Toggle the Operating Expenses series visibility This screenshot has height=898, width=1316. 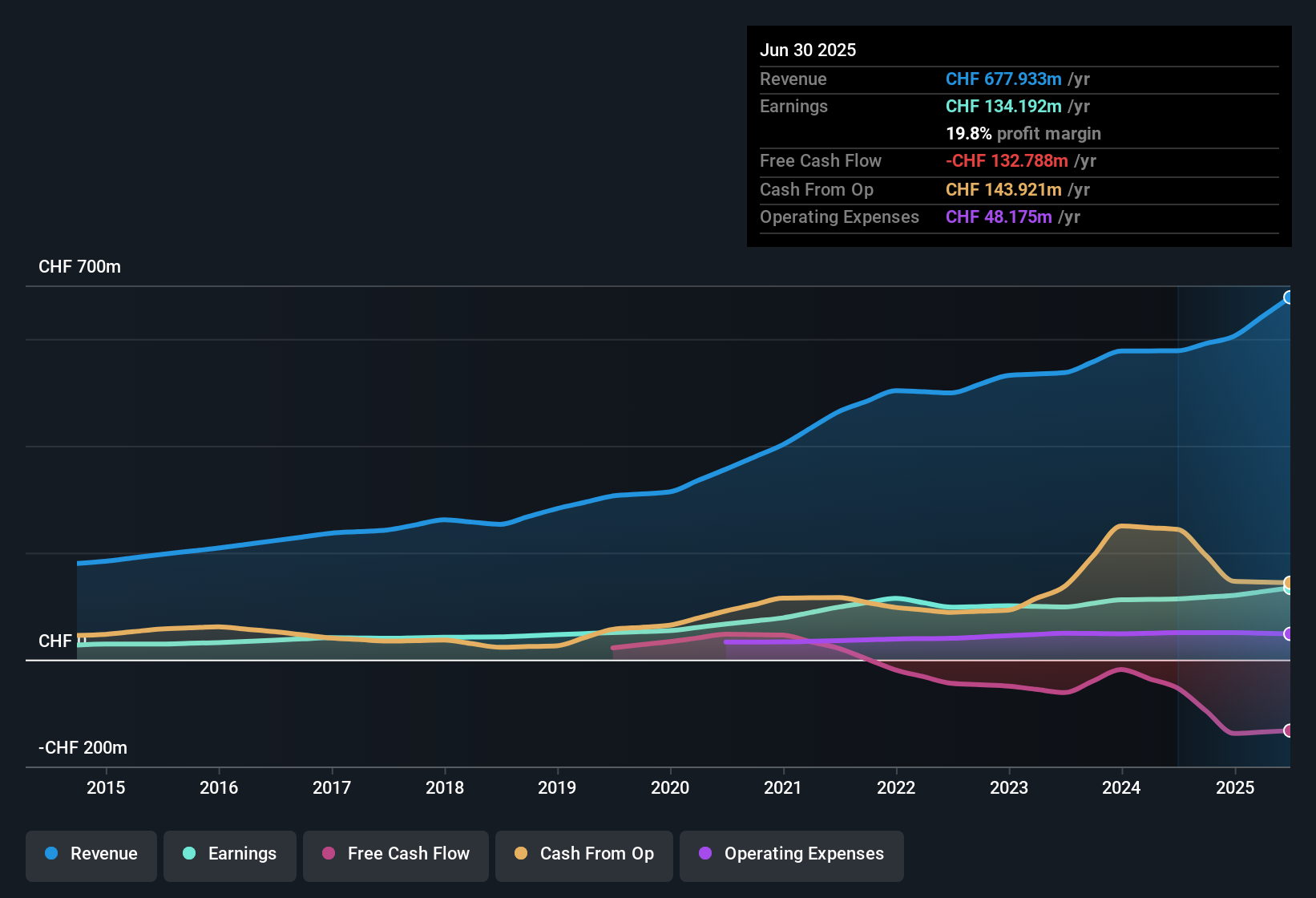[791, 856]
